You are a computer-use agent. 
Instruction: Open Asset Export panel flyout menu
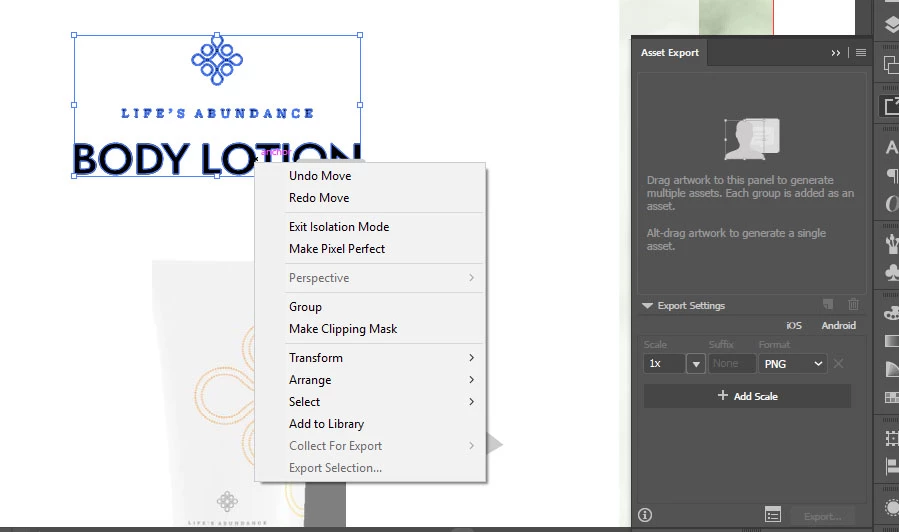(861, 53)
